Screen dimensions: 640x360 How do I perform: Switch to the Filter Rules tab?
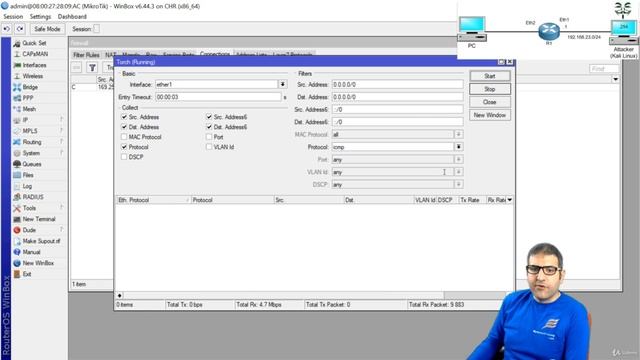(x=86, y=55)
